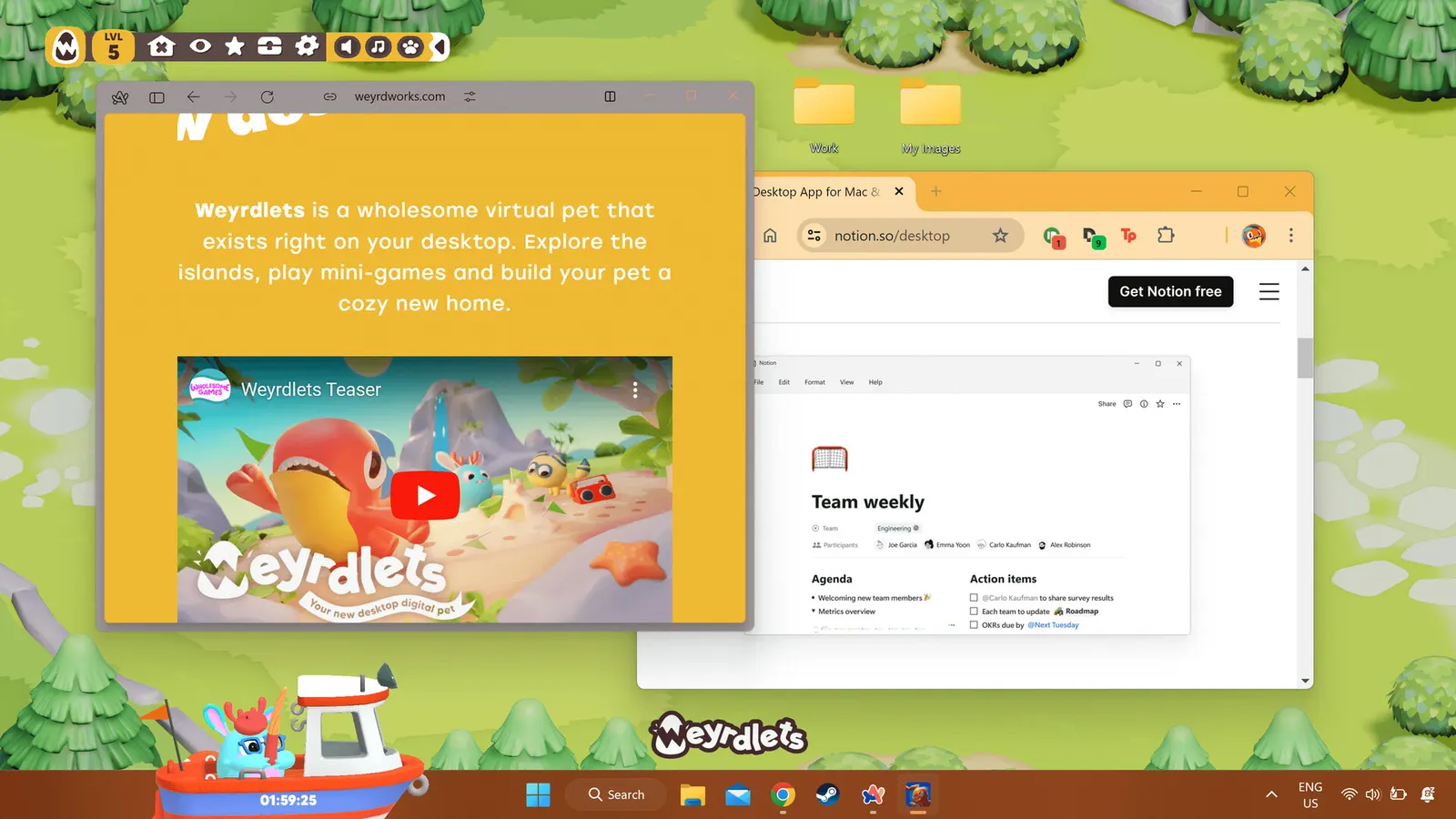This screenshot has width=1456, height=819.
Task: Go forward in weyrdworks browser
Action: click(229, 96)
